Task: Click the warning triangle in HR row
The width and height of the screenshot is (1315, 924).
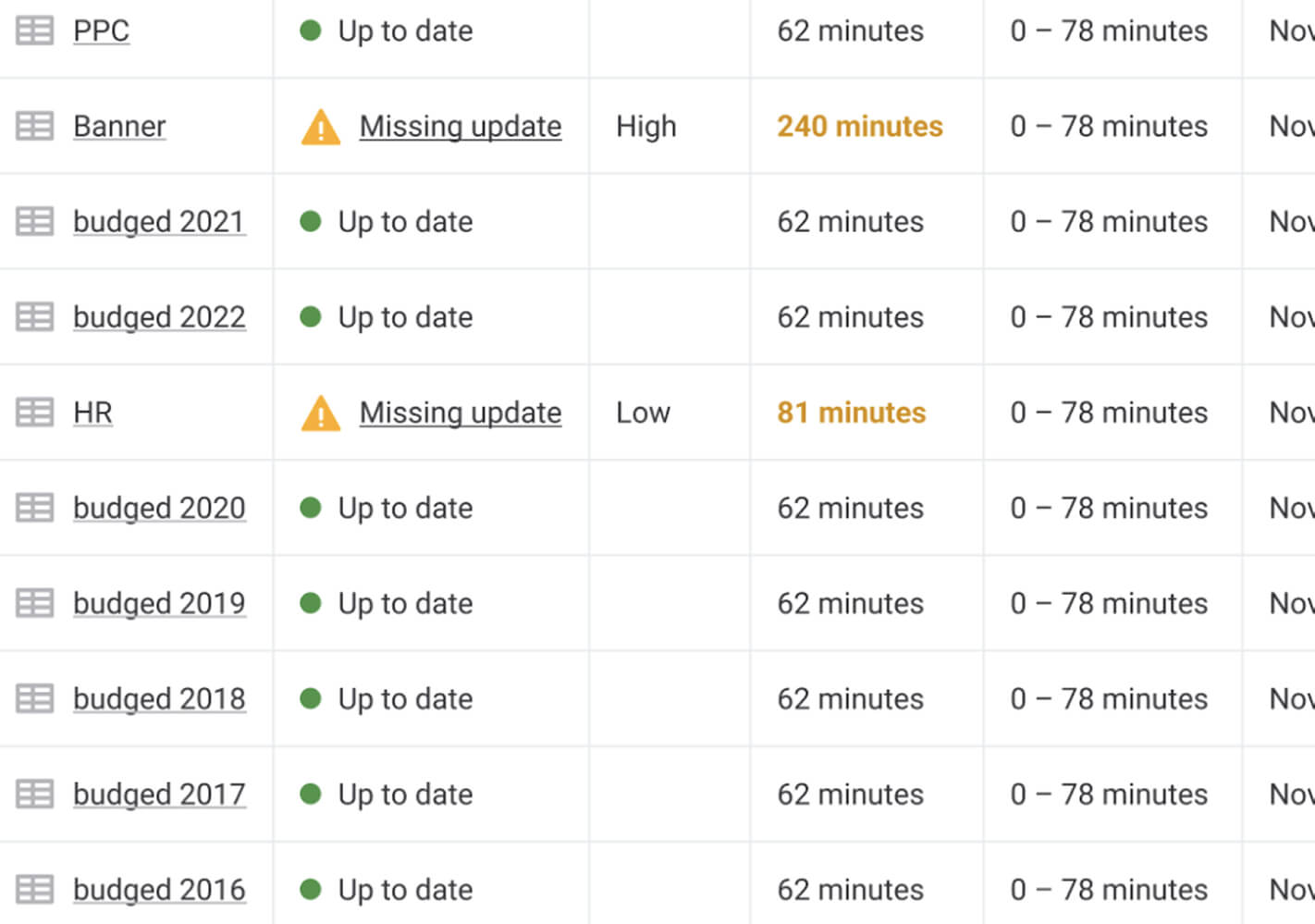Action: click(x=321, y=413)
